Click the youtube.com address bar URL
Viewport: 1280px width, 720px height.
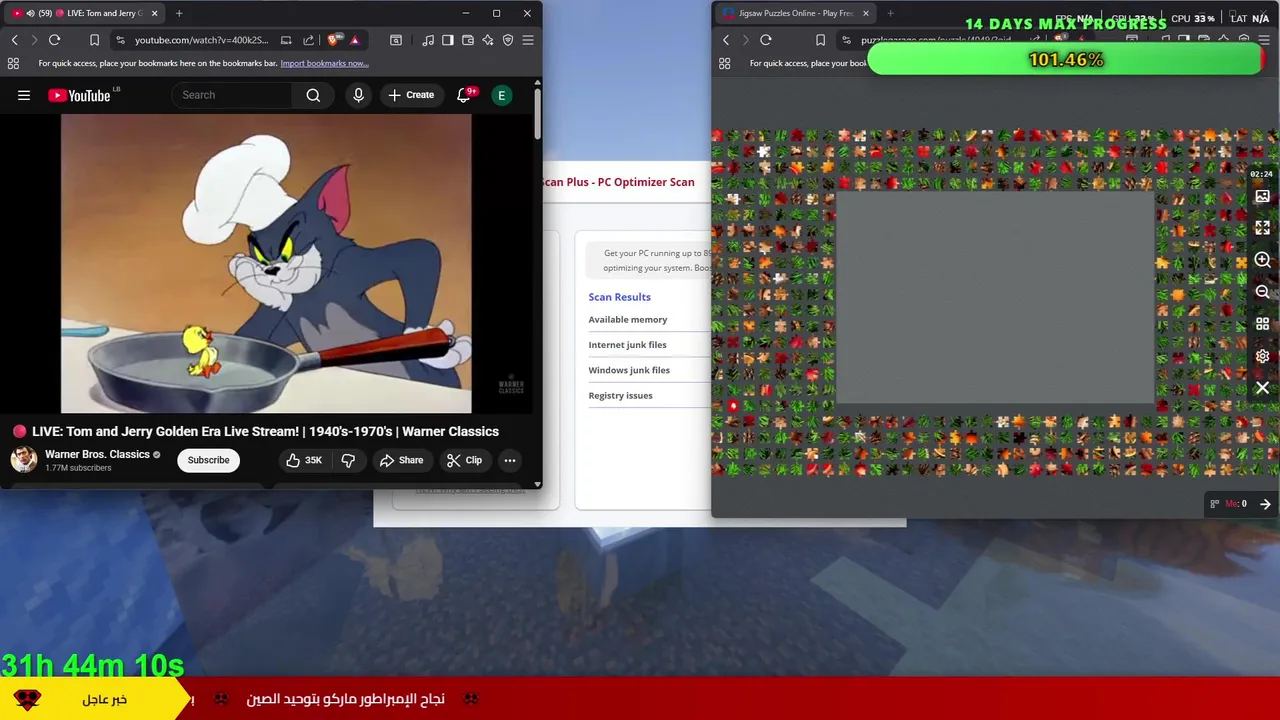[201, 40]
